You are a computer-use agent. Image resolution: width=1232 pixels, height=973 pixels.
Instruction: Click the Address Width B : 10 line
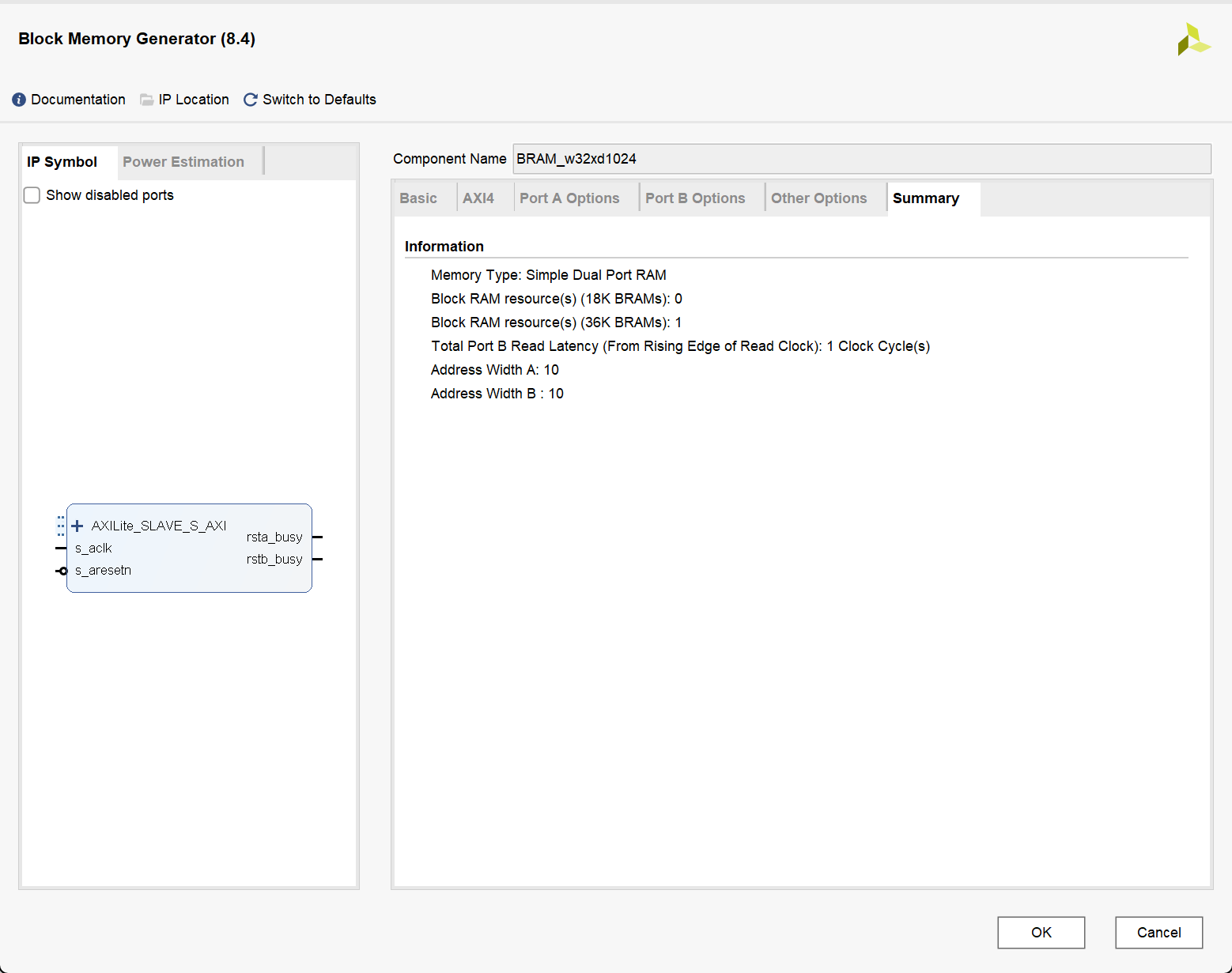click(497, 394)
